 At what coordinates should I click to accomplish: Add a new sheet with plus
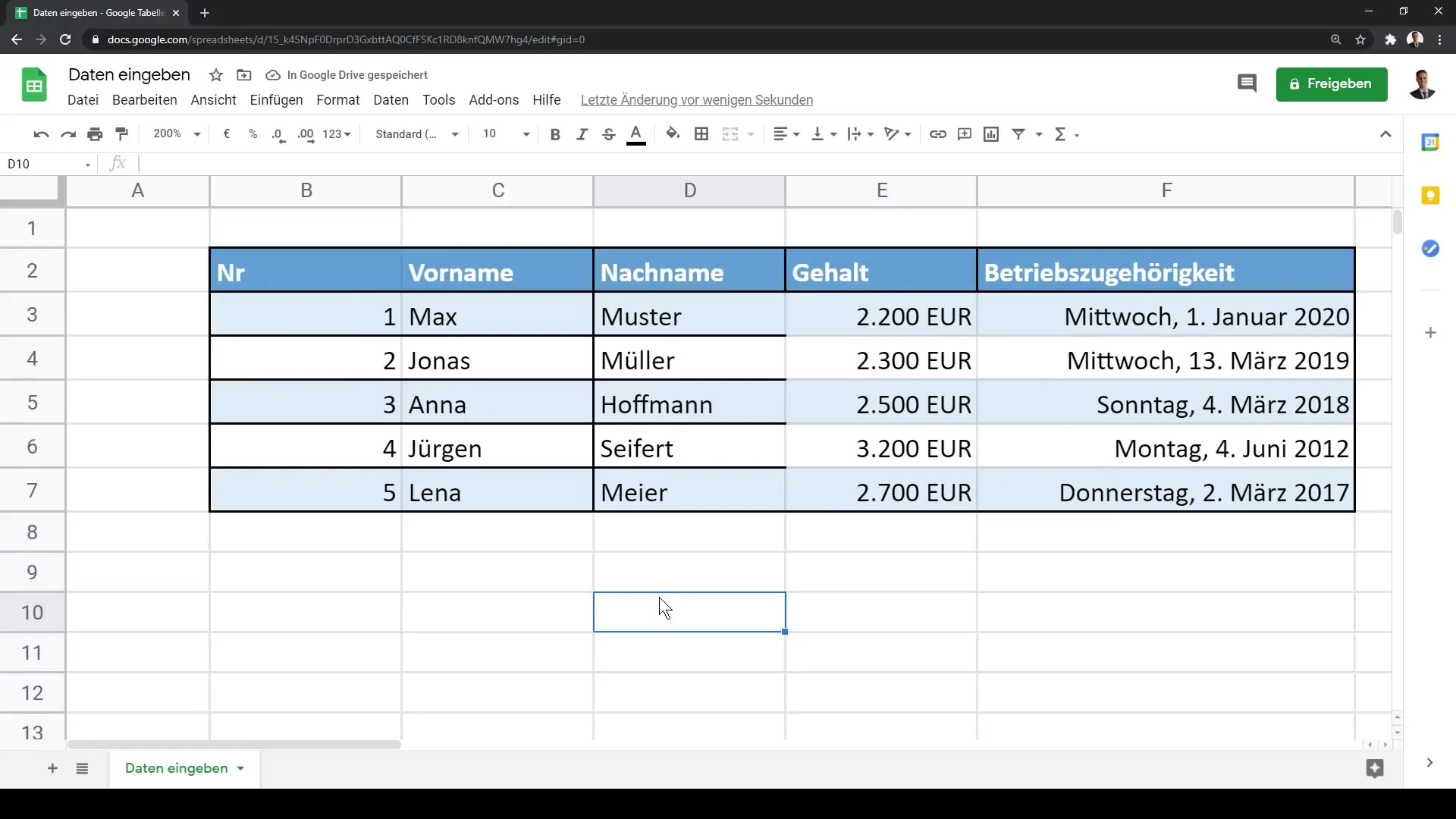pyautogui.click(x=52, y=768)
